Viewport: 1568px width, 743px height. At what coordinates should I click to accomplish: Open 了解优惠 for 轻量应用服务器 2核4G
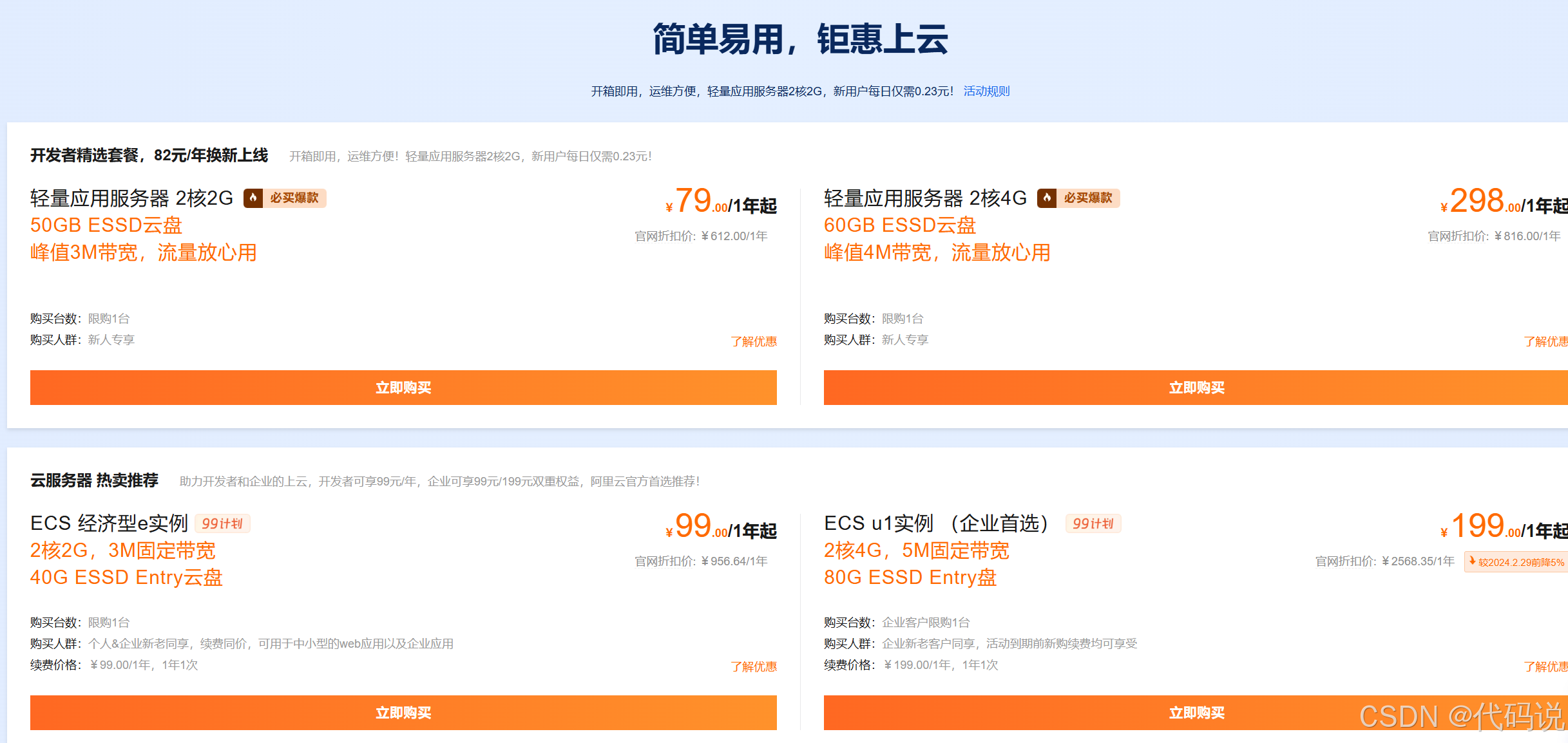coord(1545,341)
